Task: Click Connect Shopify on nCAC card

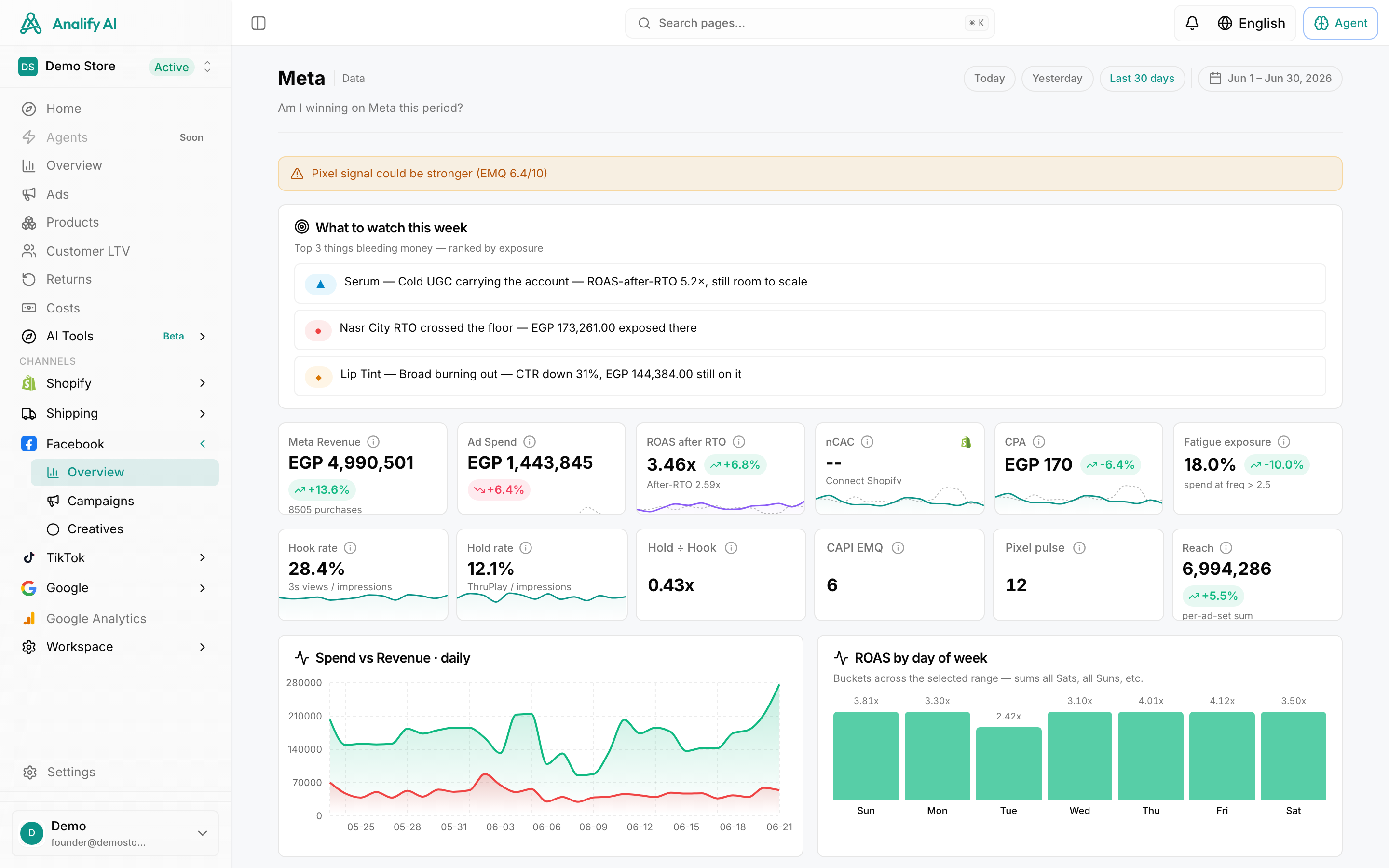Action: coord(863,480)
